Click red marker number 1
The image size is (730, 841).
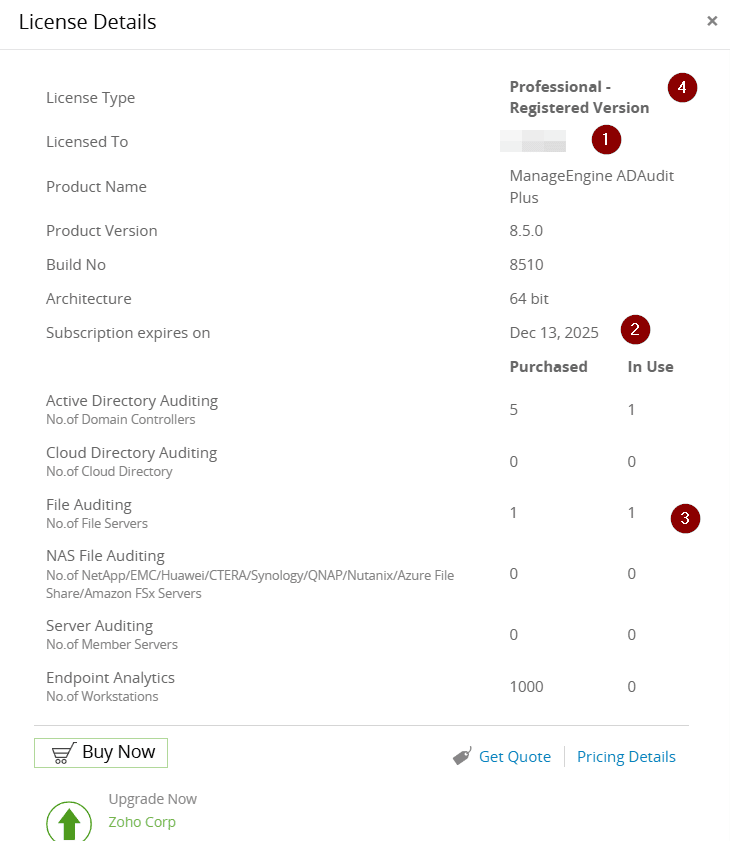(606, 139)
